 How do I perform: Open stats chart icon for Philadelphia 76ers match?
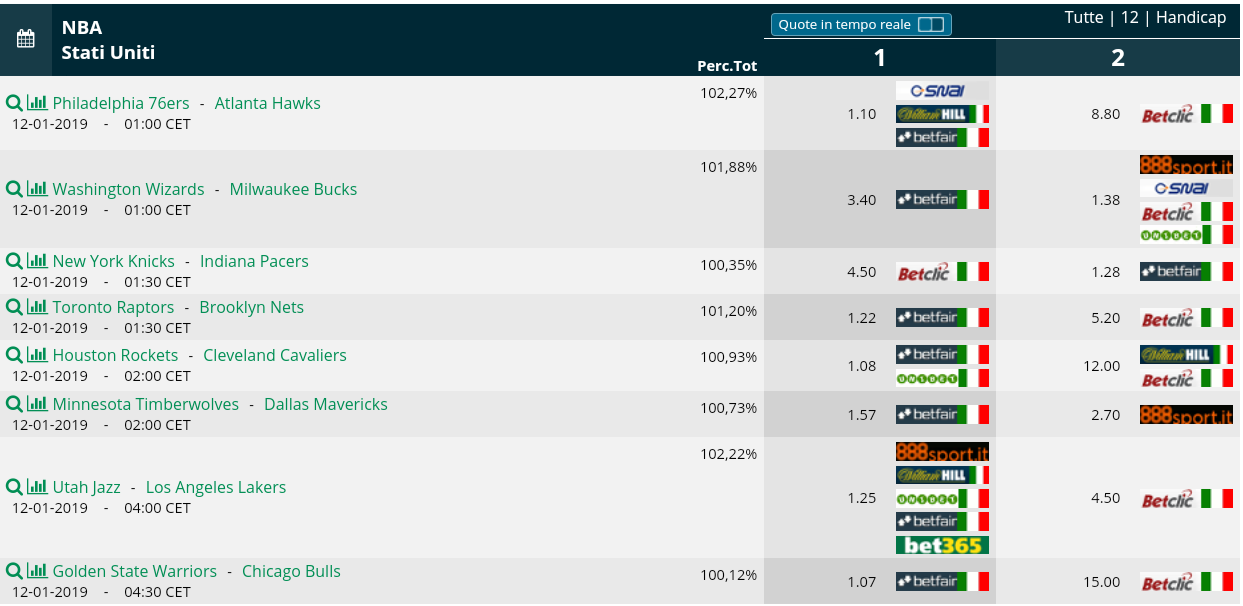37,102
